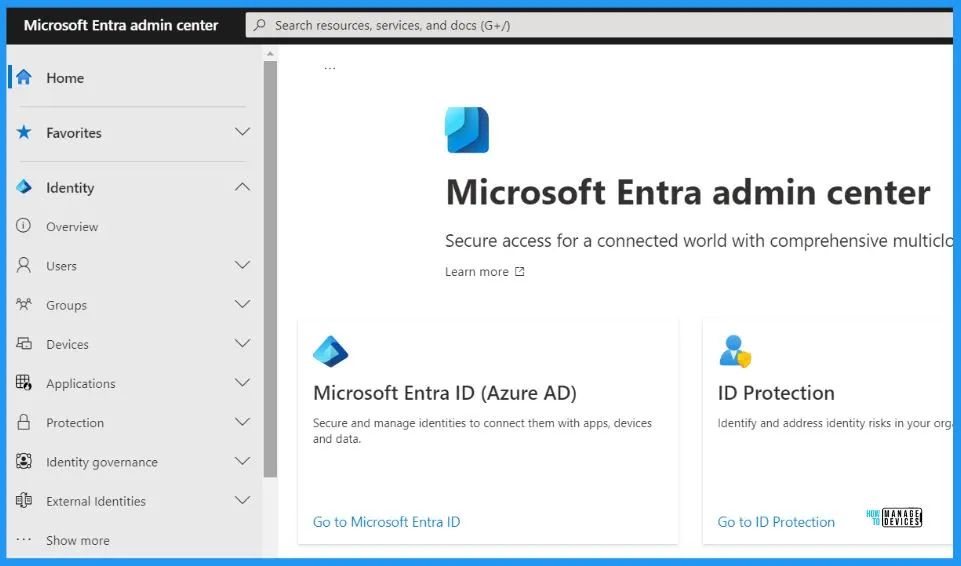Click the Learn more external link icon
This screenshot has height=566, width=961.
[x=519, y=271]
